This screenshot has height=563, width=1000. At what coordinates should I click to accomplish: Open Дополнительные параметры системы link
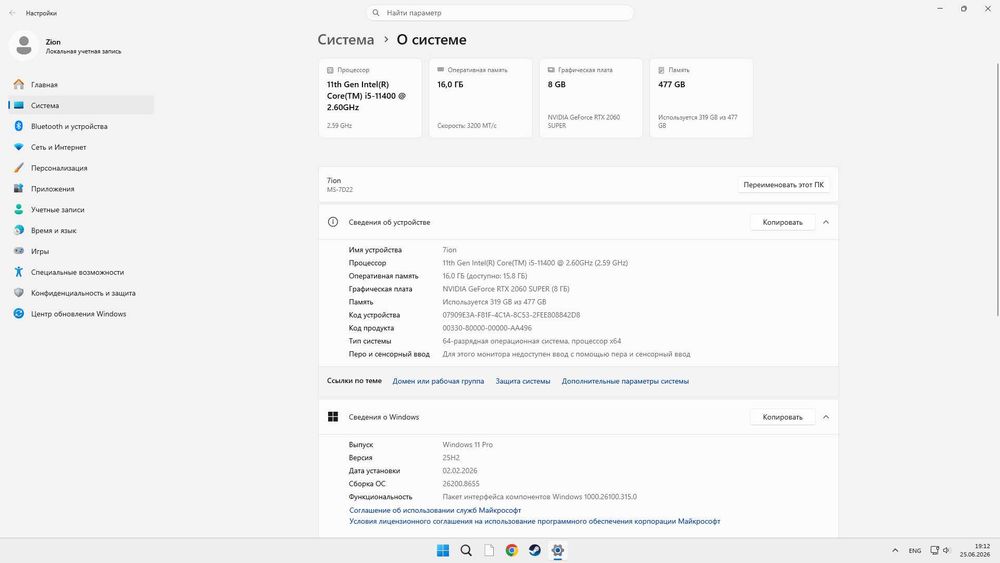click(625, 381)
